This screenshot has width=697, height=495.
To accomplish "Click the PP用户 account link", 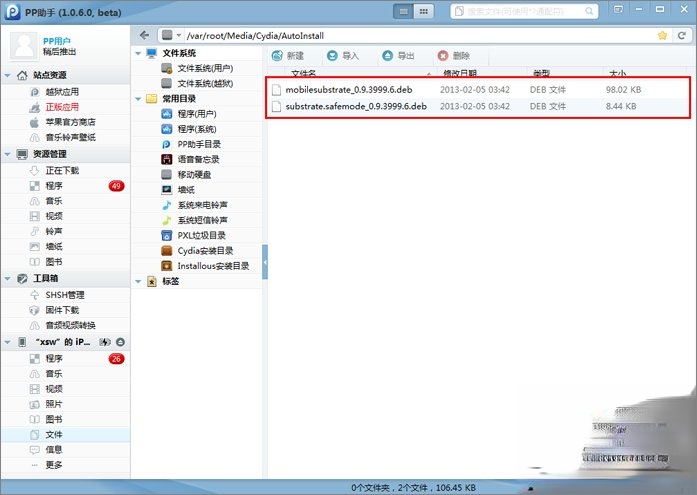I will pos(56,41).
